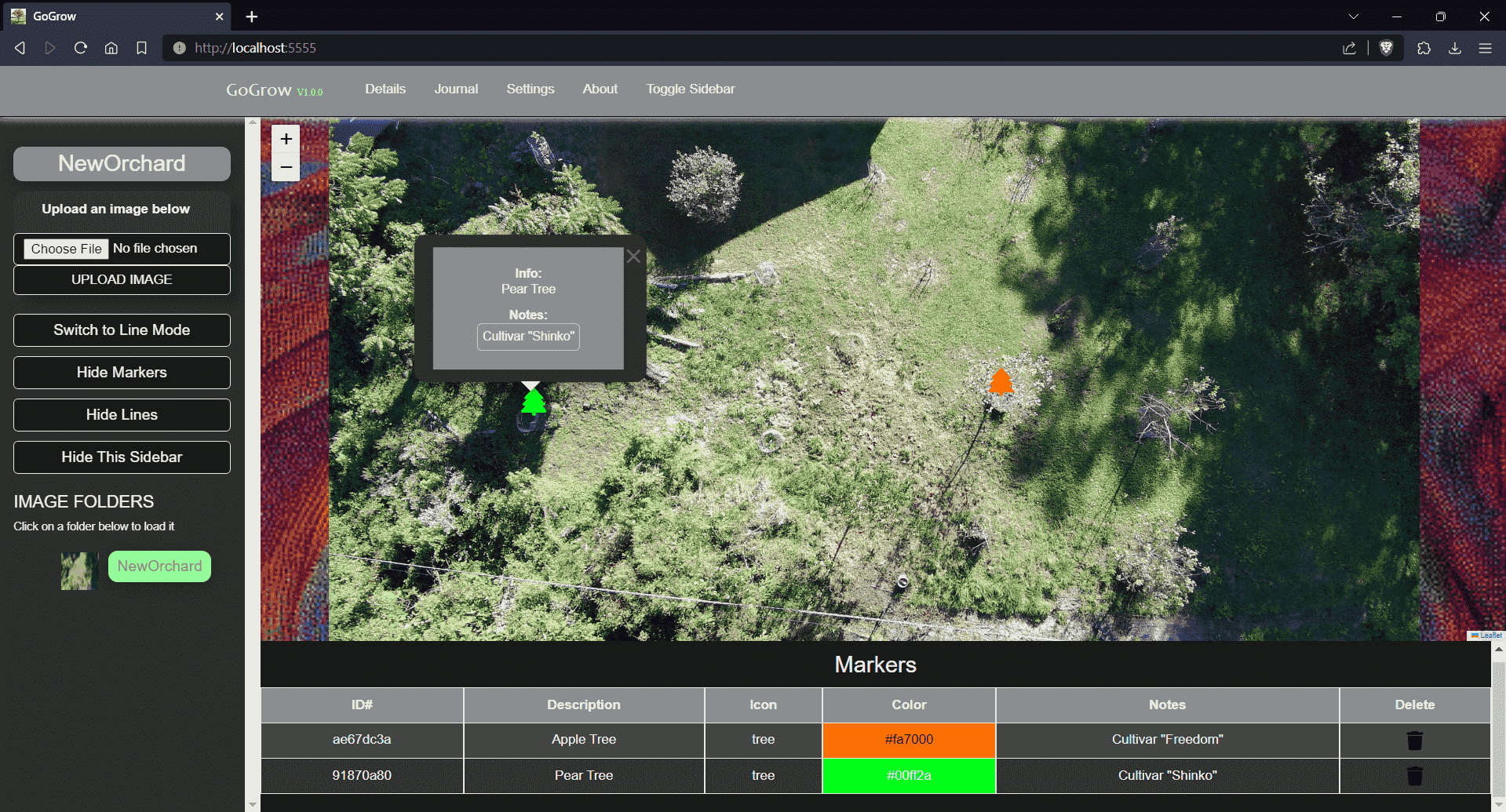
Task: Switch to Line Mode
Action: click(x=122, y=330)
